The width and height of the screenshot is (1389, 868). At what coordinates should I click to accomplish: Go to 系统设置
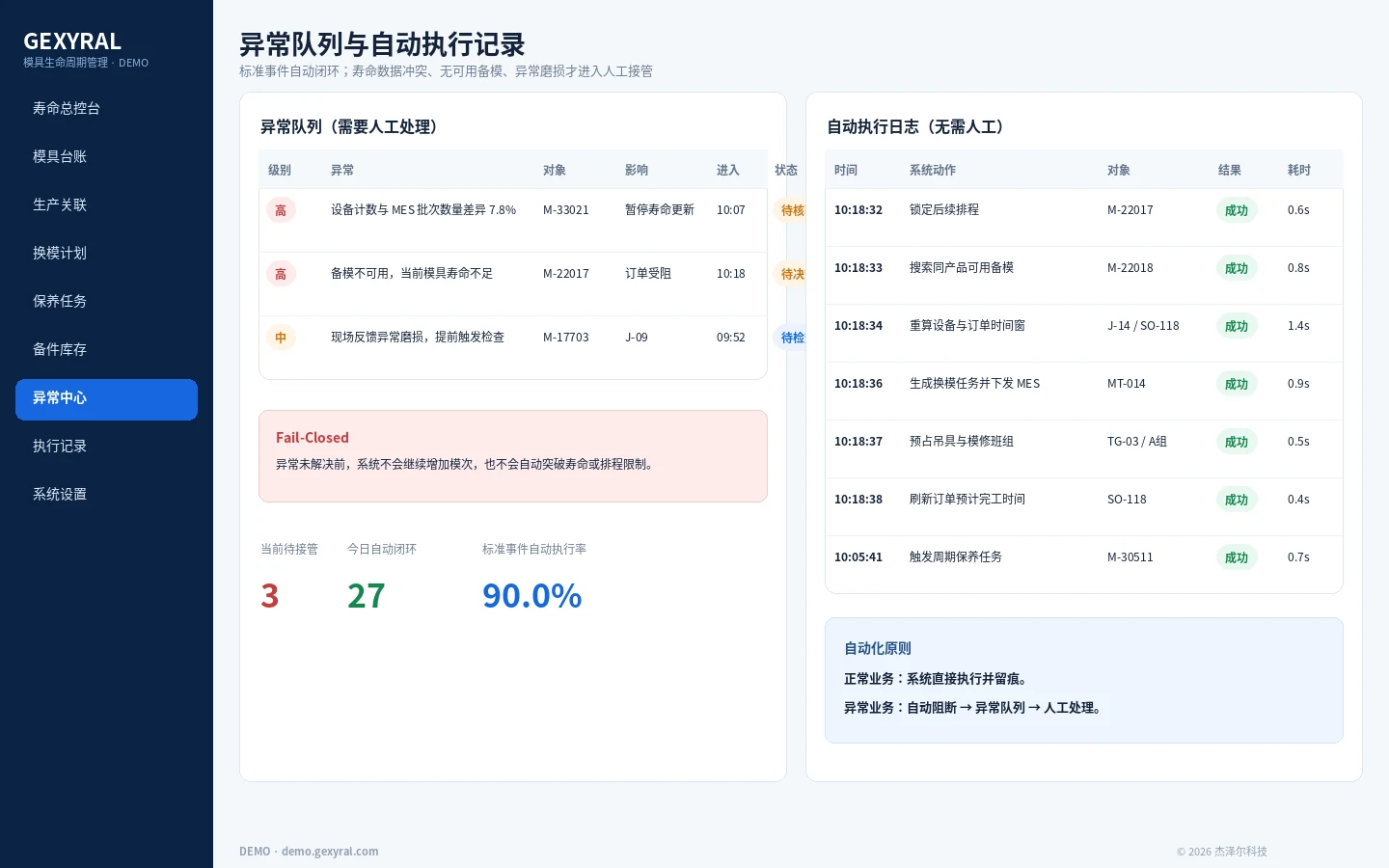[106, 495]
